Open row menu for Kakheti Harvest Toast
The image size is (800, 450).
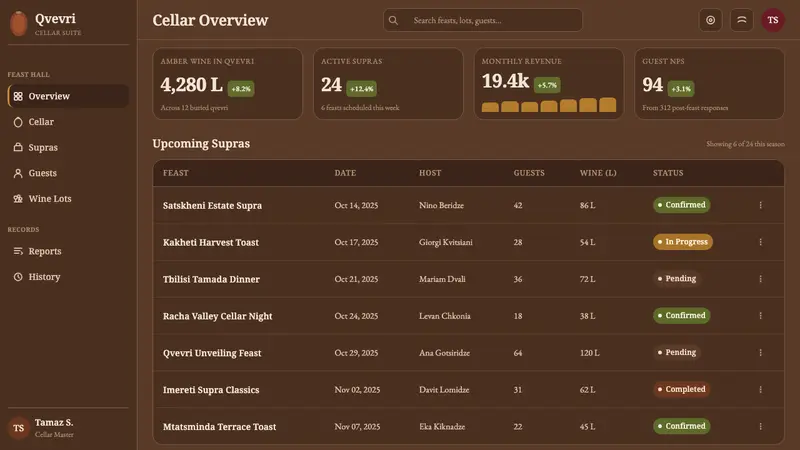click(760, 242)
